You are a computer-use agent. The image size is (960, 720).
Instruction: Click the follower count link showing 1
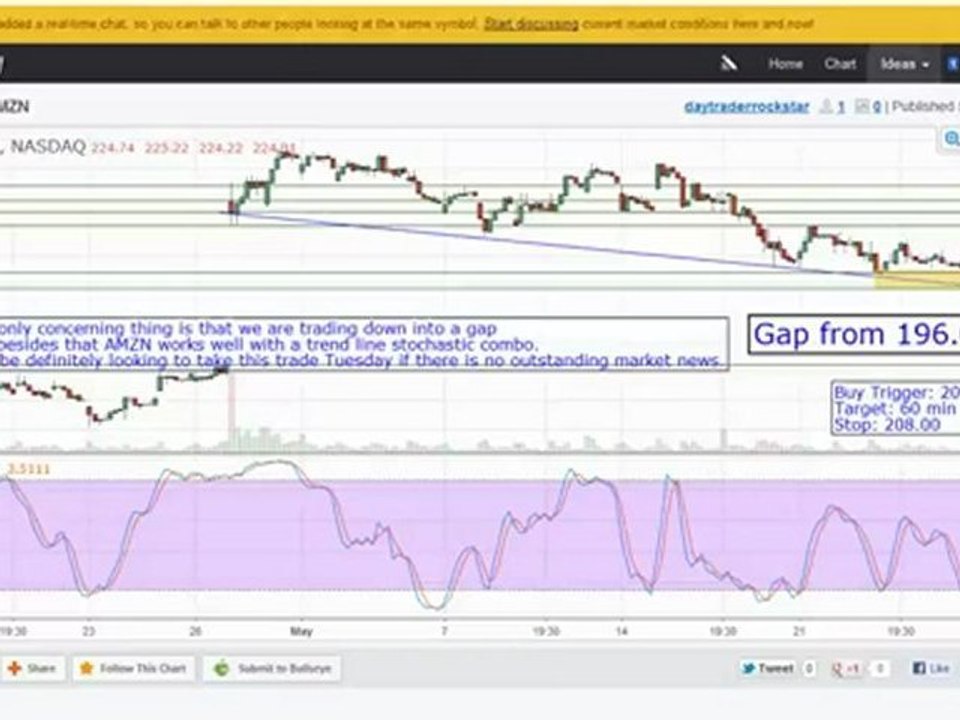coord(841,107)
